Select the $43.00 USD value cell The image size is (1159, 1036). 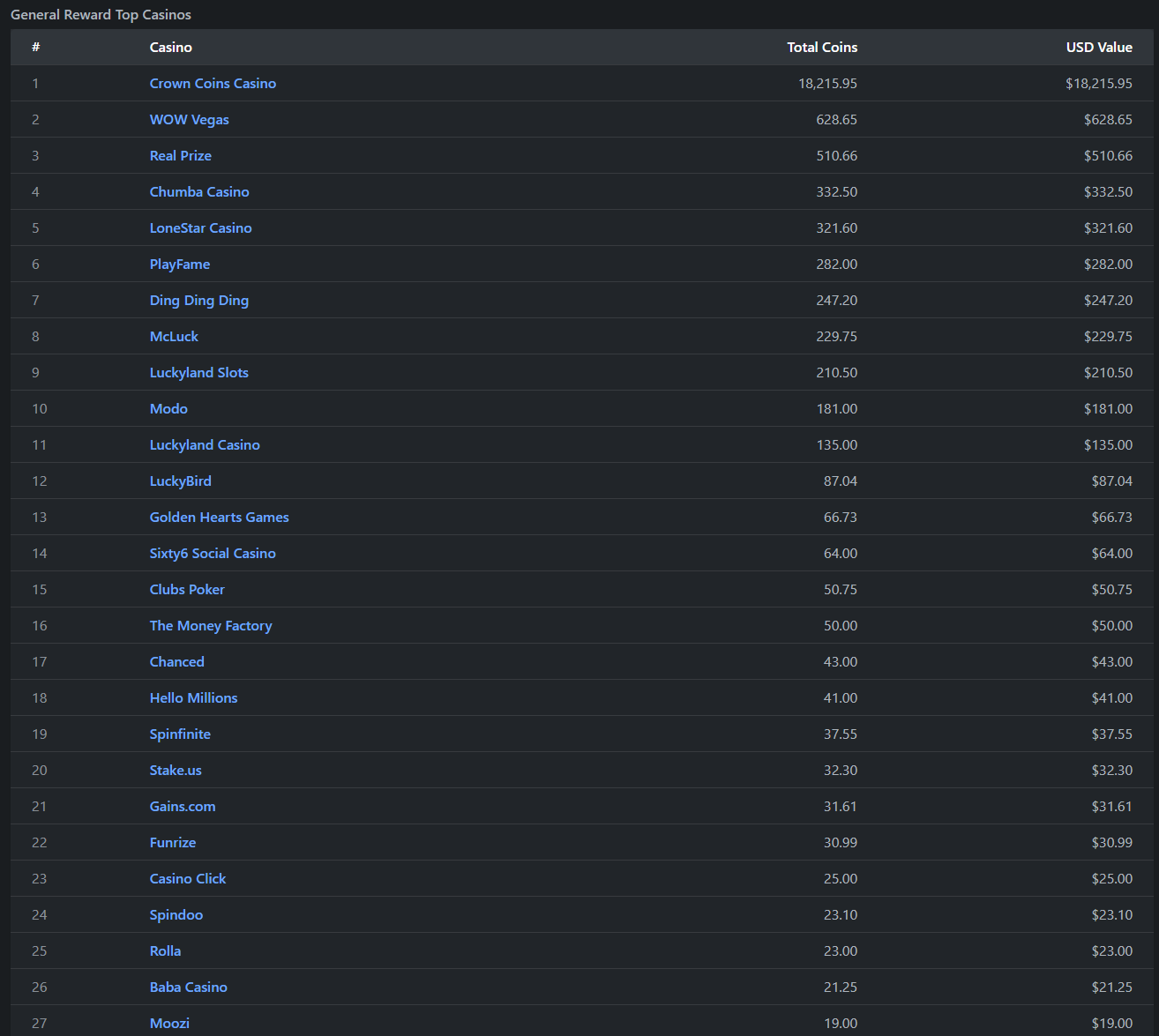tap(1111, 661)
